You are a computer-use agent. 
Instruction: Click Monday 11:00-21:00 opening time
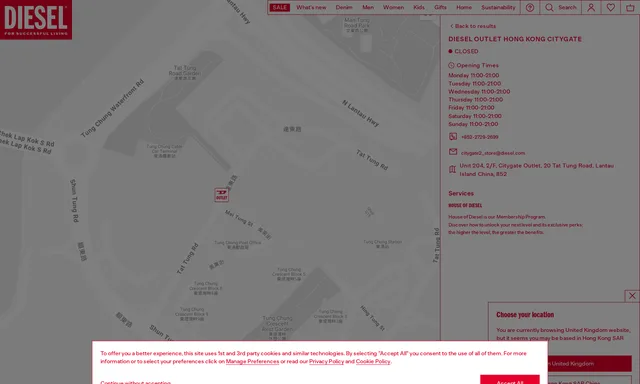tap(473, 75)
